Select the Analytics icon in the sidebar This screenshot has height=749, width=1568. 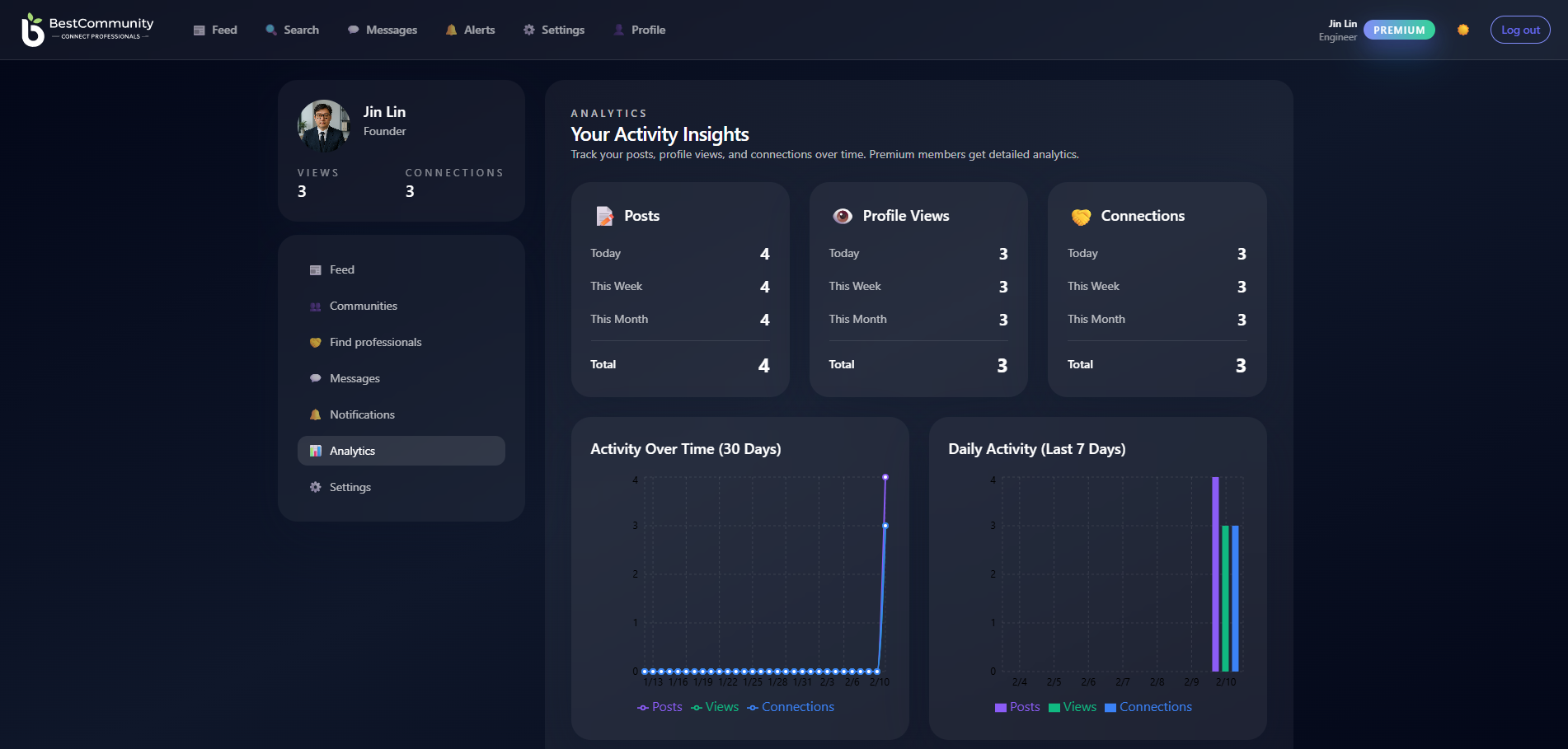pos(314,451)
